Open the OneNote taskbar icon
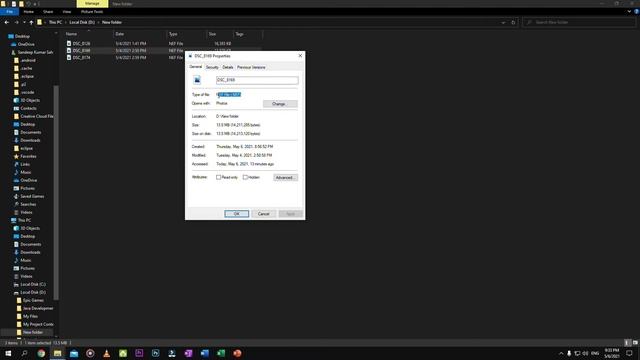Viewport: 640px width, 360px height. coord(188,353)
